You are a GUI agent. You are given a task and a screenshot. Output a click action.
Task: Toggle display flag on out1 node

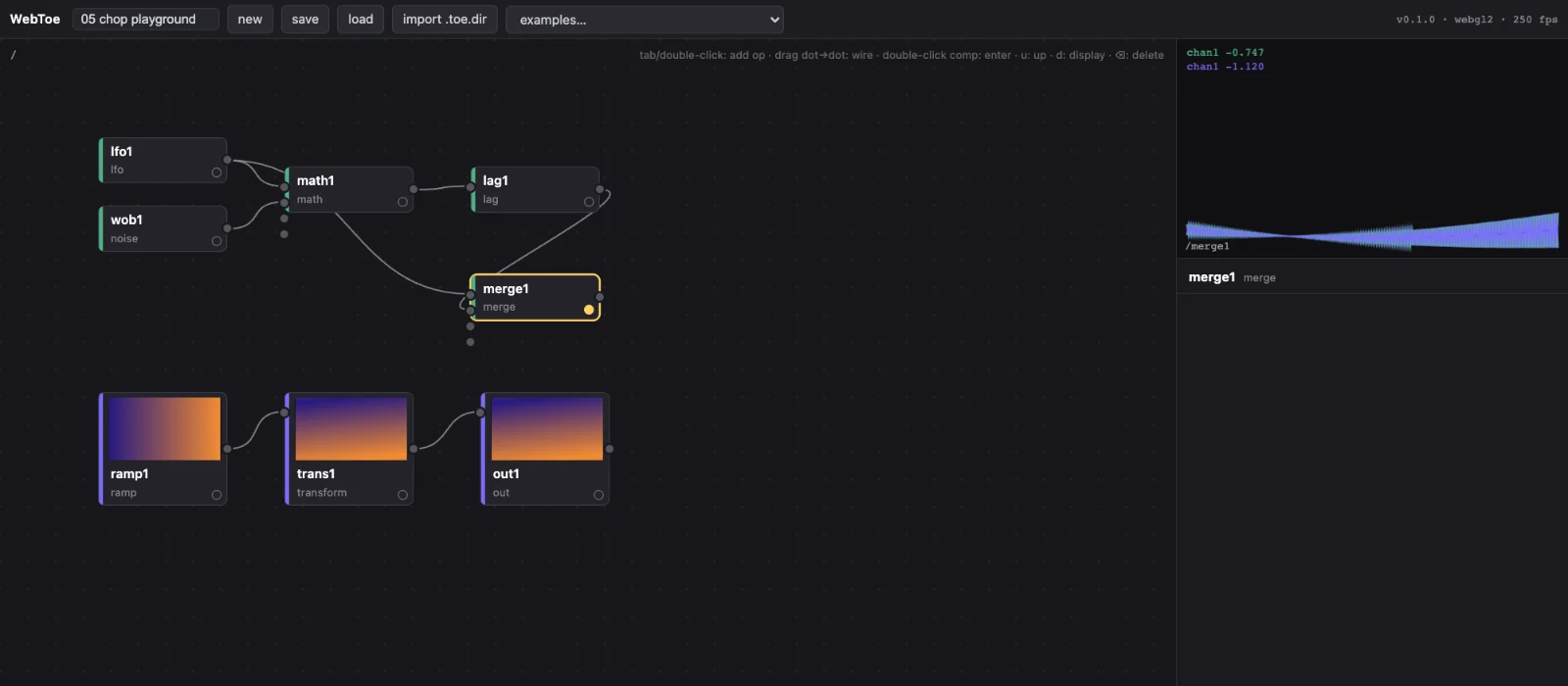coord(599,495)
